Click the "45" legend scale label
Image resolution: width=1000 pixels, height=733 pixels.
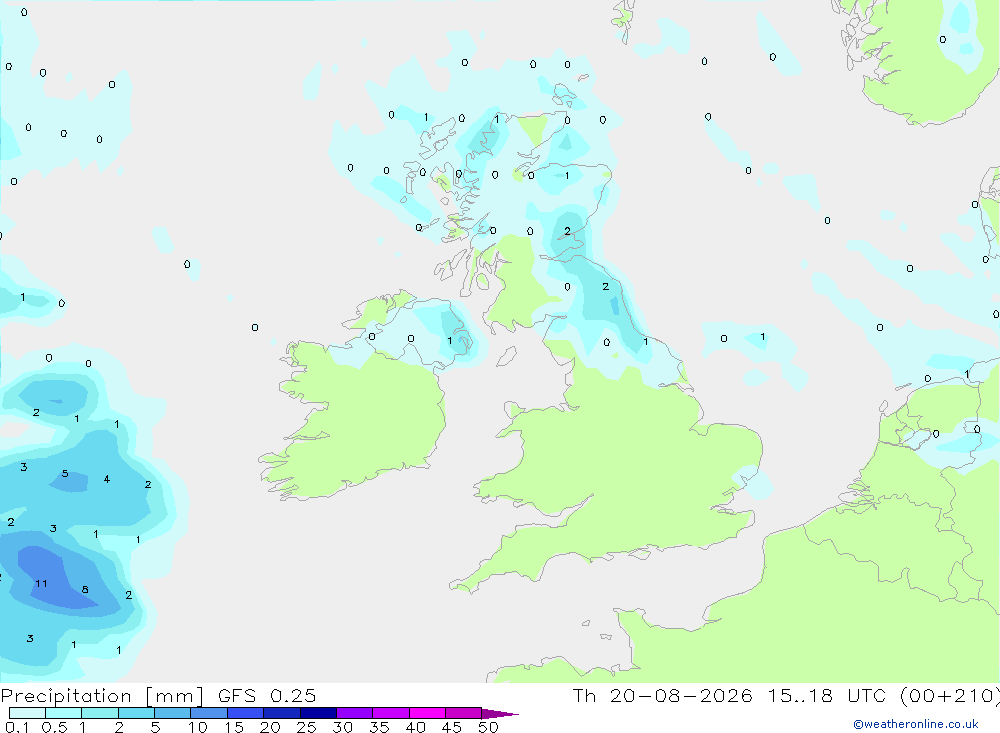click(x=452, y=727)
